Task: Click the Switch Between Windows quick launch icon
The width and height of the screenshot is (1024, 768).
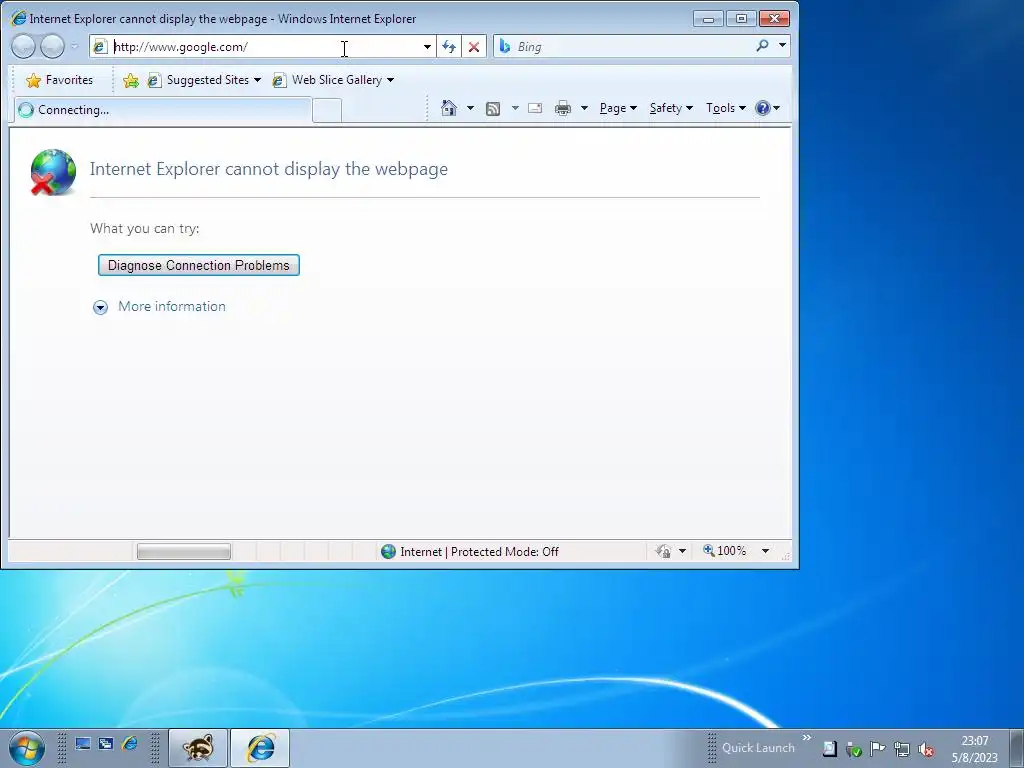Action: pos(106,744)
